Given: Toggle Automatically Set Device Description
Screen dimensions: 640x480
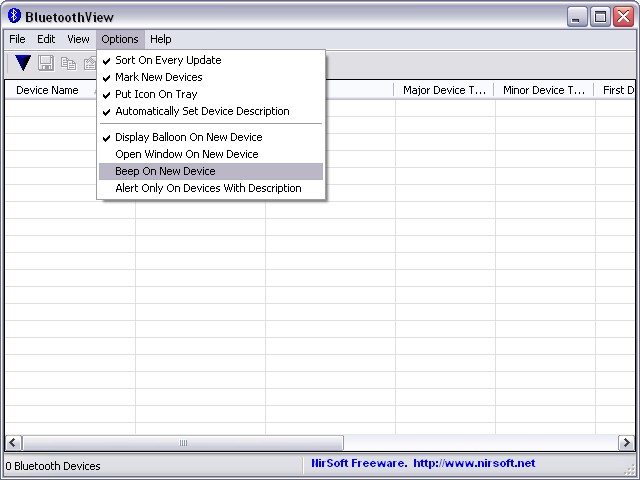Looking at the screenshot, I should tap(211, 111).
